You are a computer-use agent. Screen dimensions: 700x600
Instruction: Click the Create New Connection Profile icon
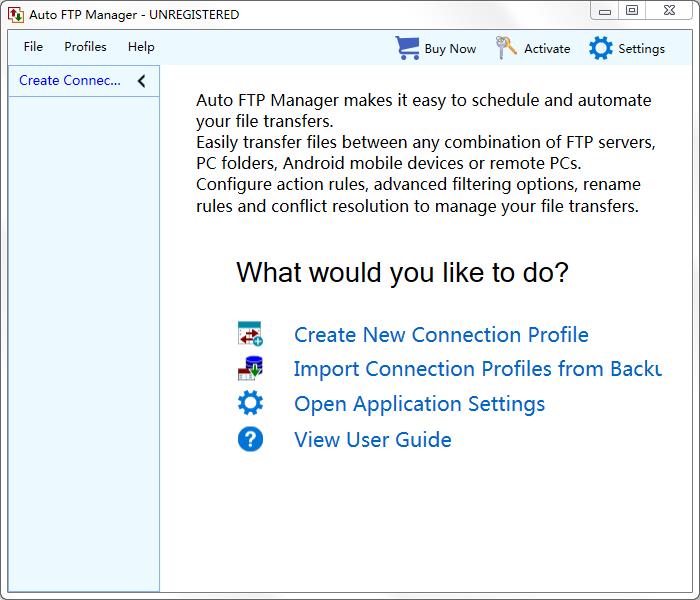pos(250,334)
